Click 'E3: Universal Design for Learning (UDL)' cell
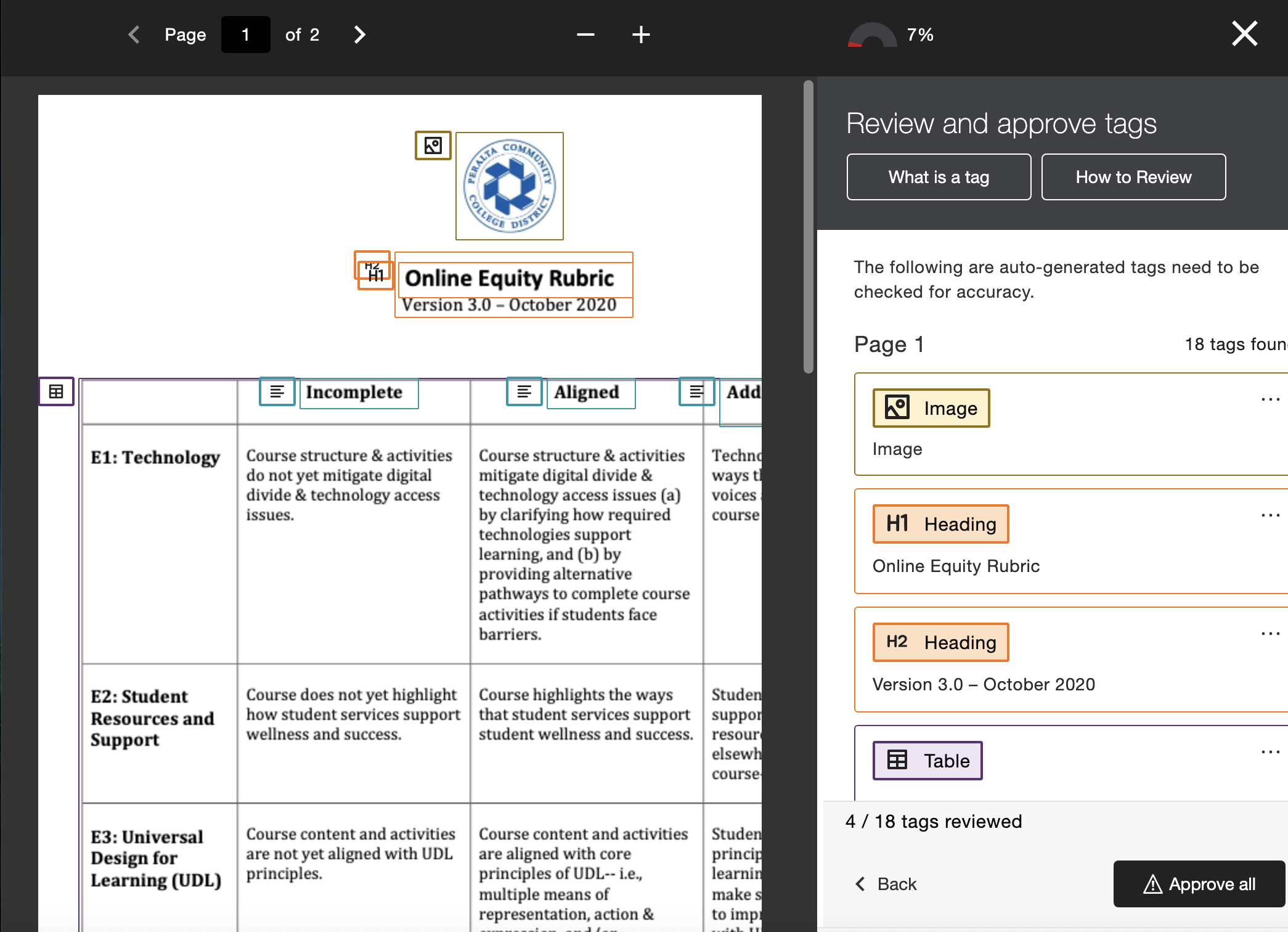1288x932 pixels. pos(156,859)
